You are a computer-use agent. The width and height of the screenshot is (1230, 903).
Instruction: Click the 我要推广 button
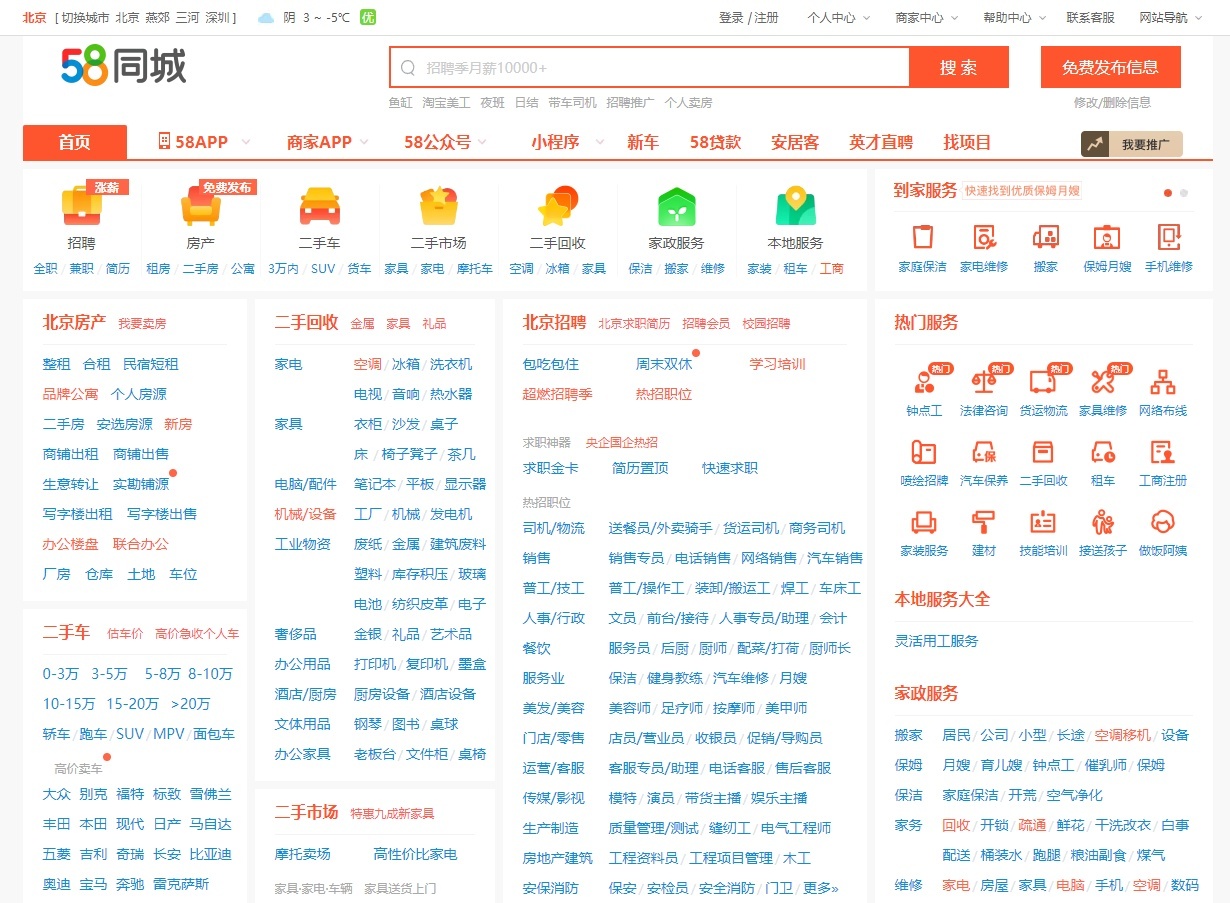click(x=1131, y=144)
